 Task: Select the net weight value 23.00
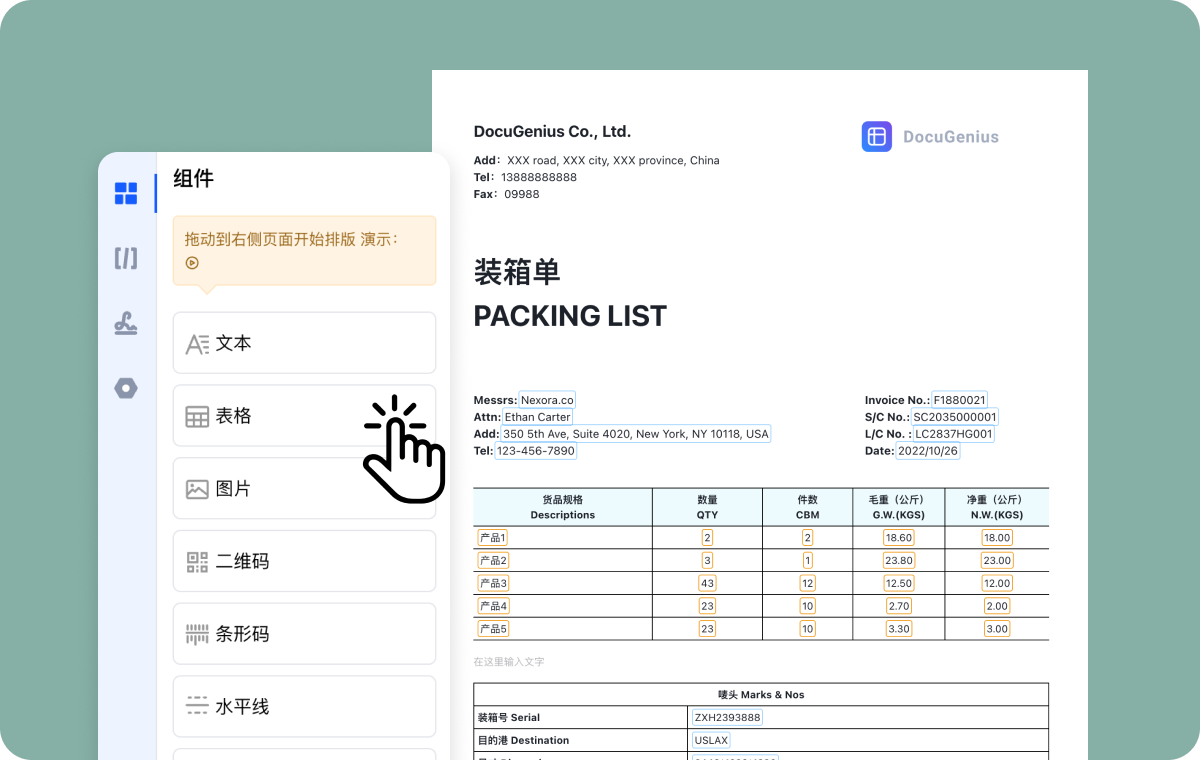point(997,560)
